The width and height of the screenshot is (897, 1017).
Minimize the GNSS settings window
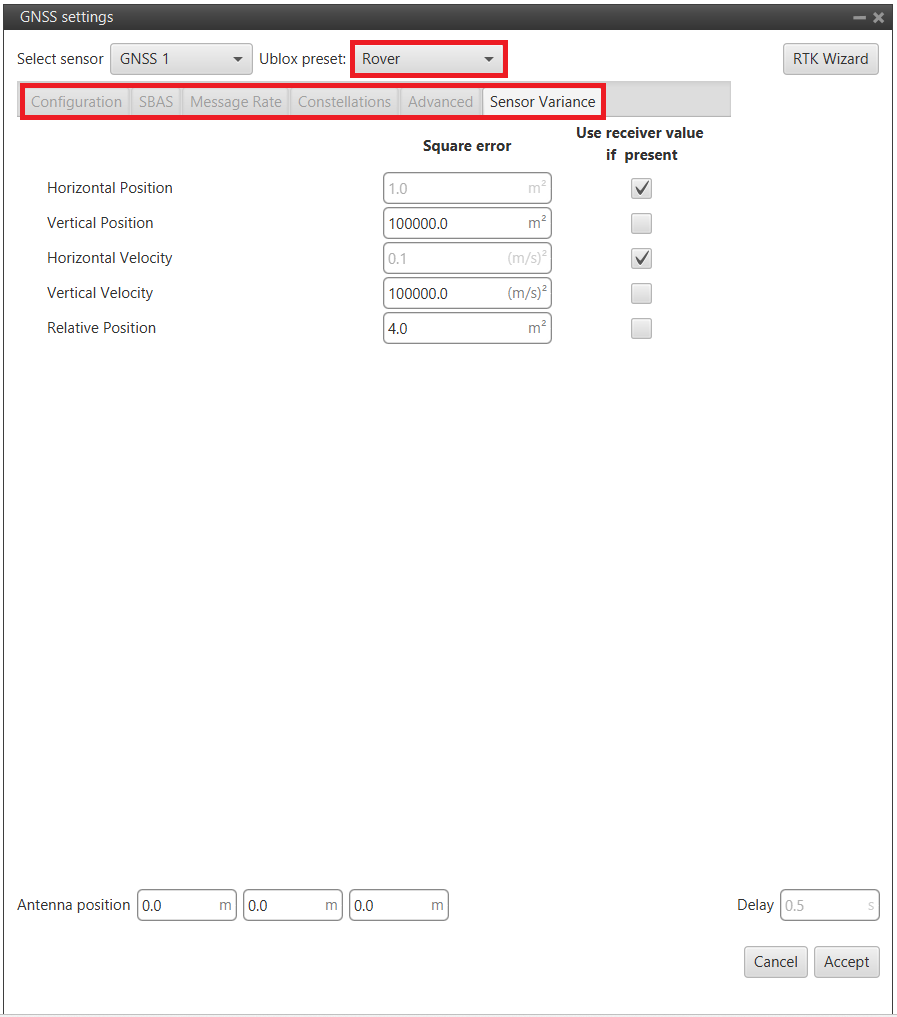(x=859, y=18)
